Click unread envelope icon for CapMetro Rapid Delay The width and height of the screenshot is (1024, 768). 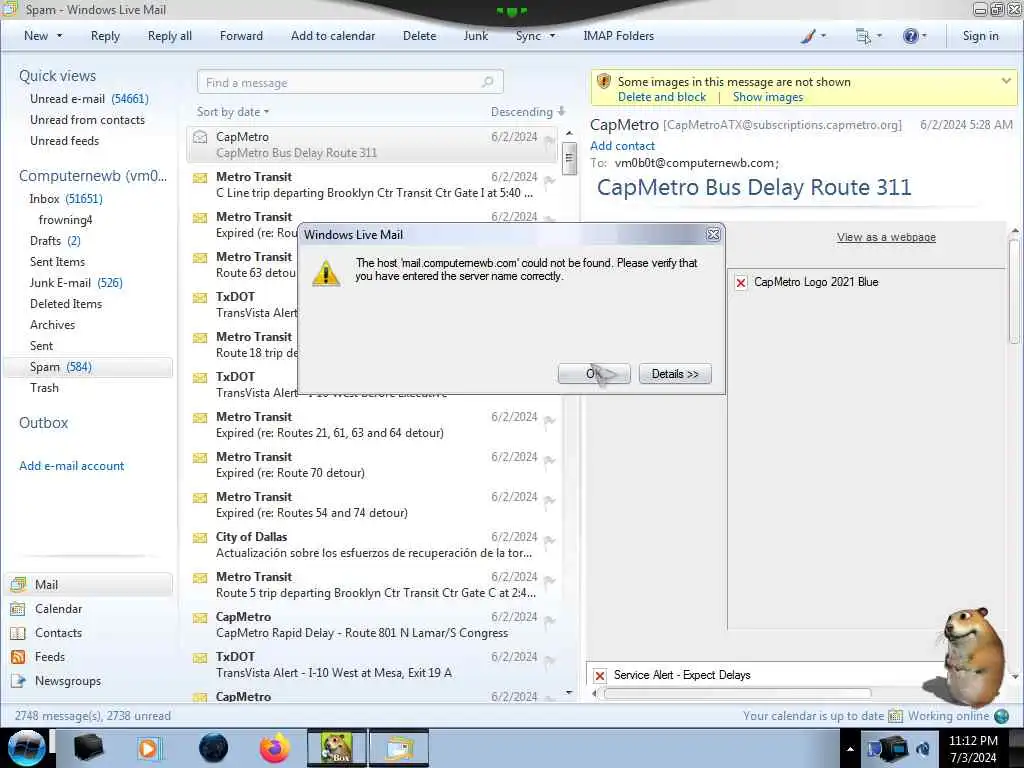tap(200, 618)
